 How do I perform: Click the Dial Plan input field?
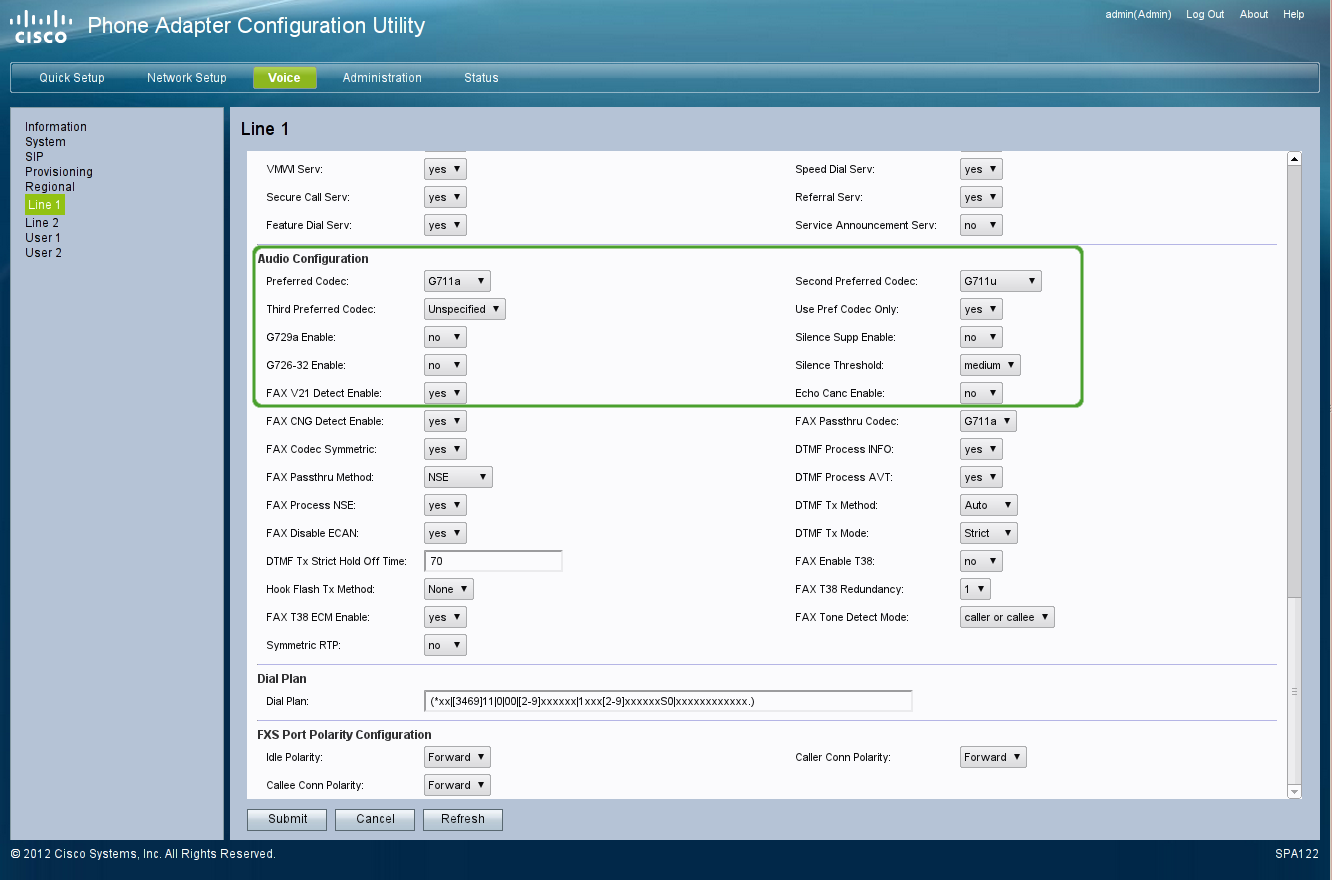(668, 701)
